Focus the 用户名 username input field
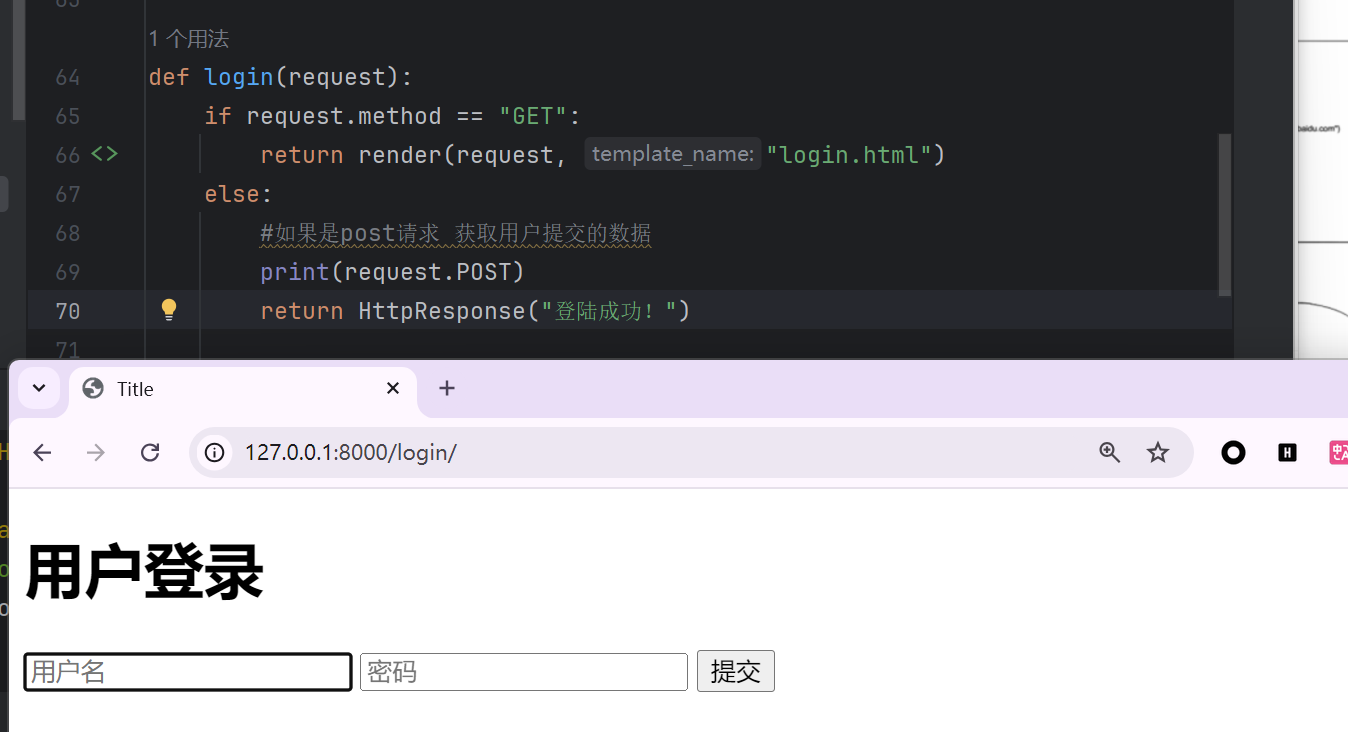 188,672
